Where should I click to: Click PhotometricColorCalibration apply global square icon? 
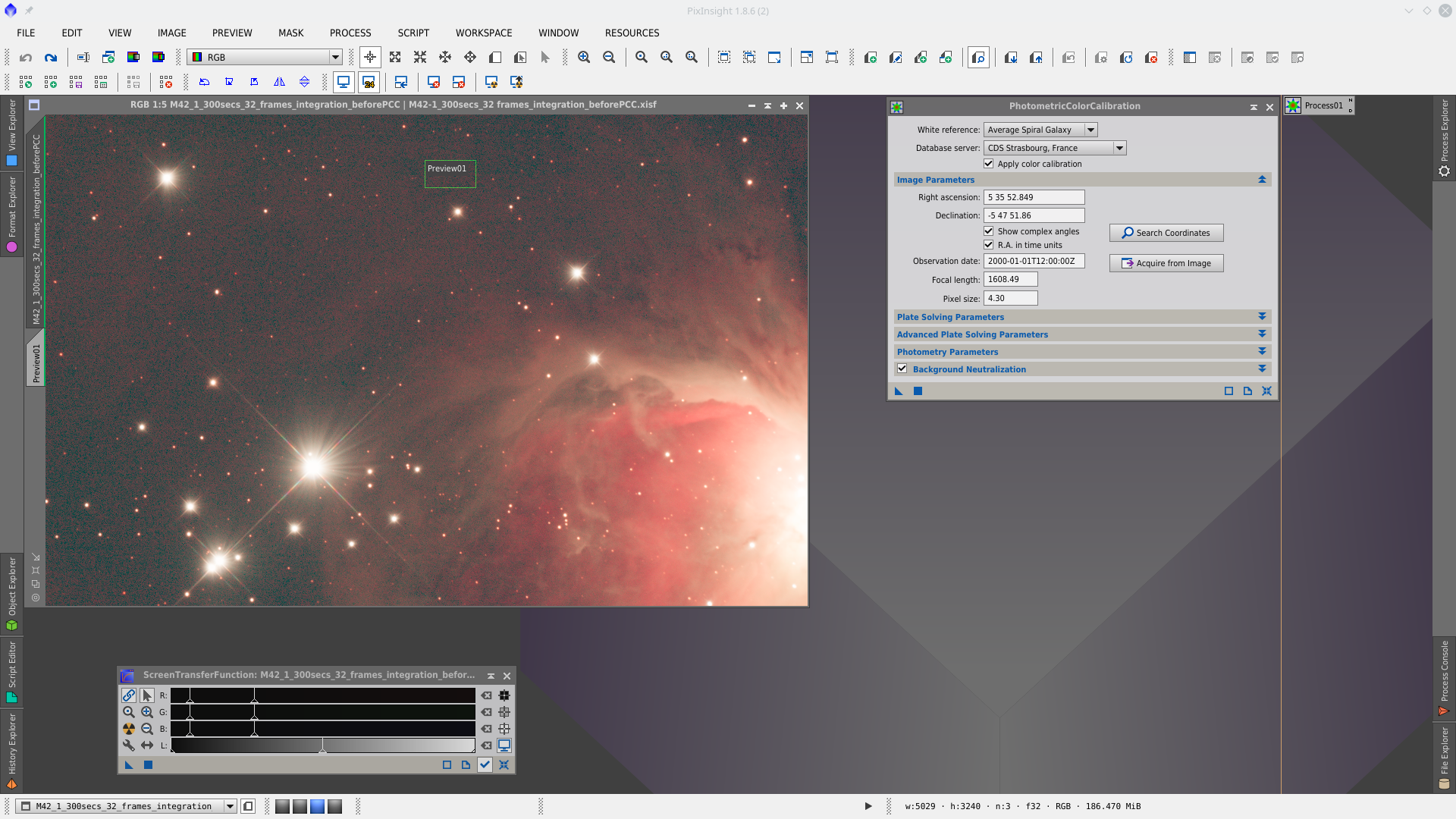(x=918, y=391)
